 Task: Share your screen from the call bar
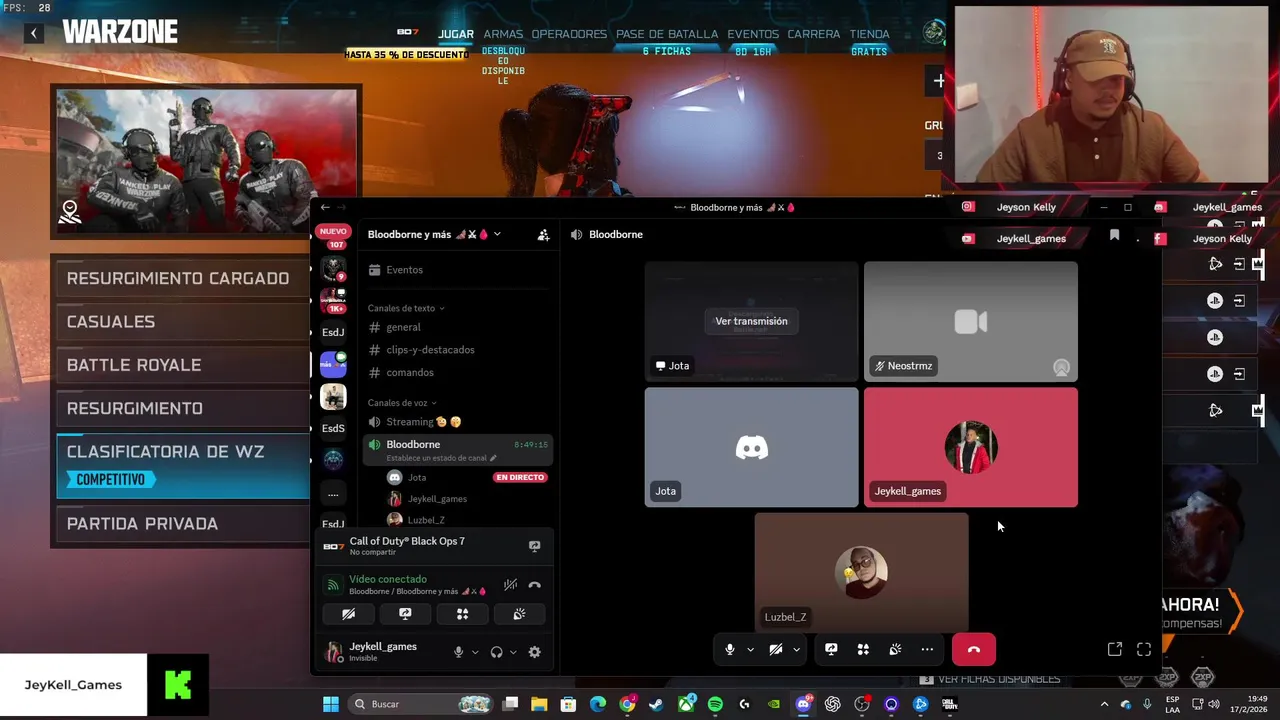[831, 650]
